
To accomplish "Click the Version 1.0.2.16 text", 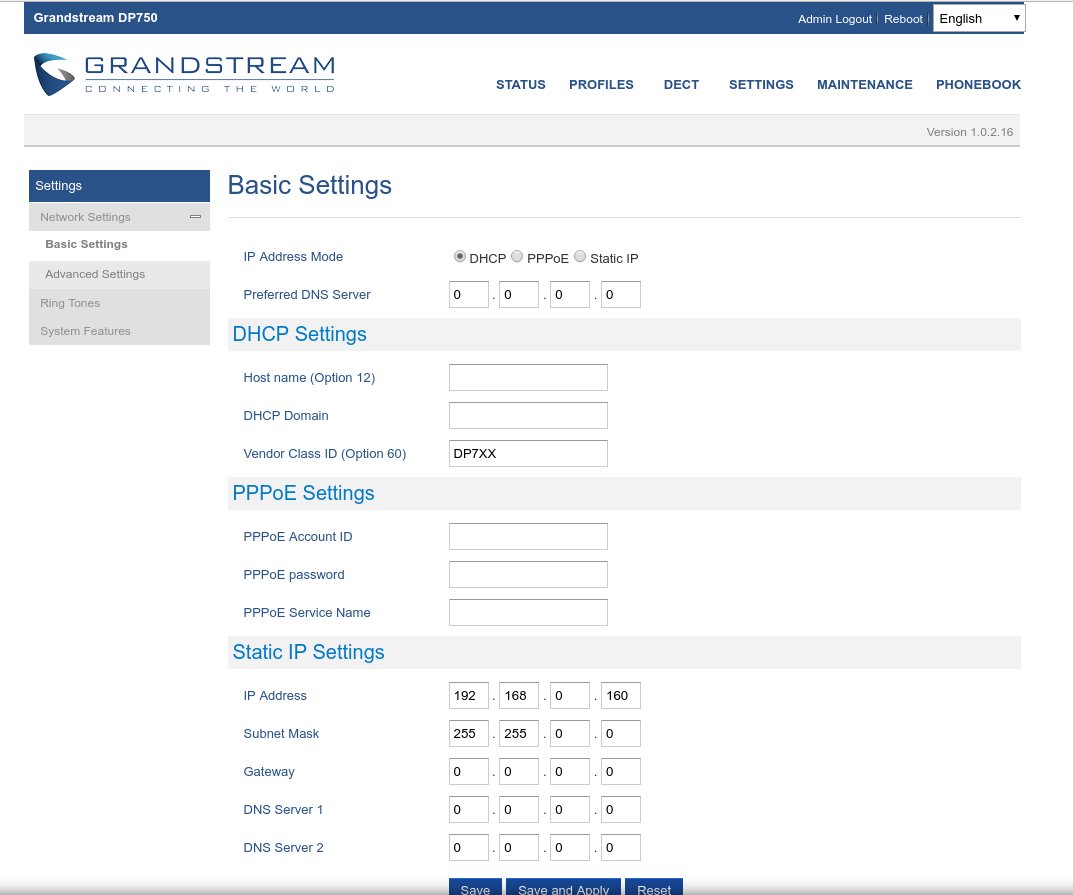I will [x=970, y=132].
